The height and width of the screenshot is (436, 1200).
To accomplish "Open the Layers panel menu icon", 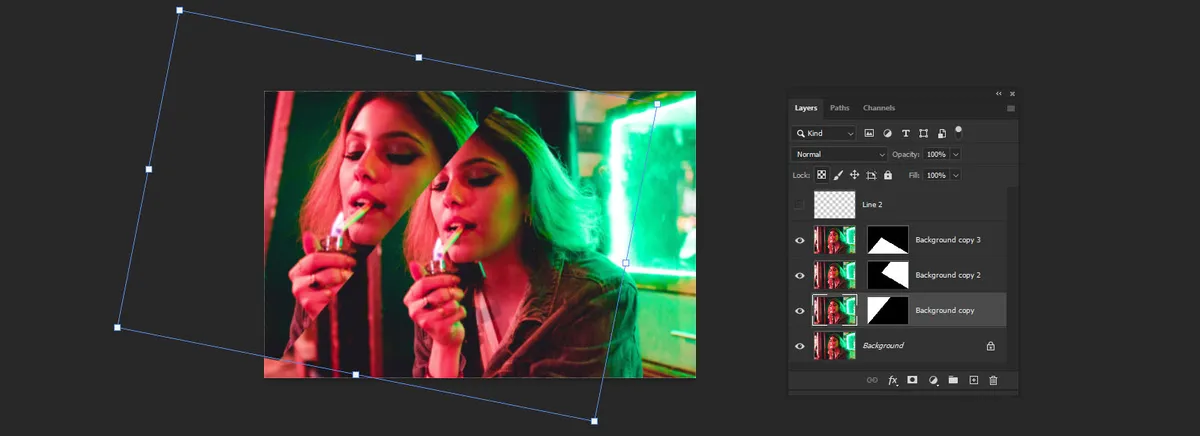I will pos(1011,108).
